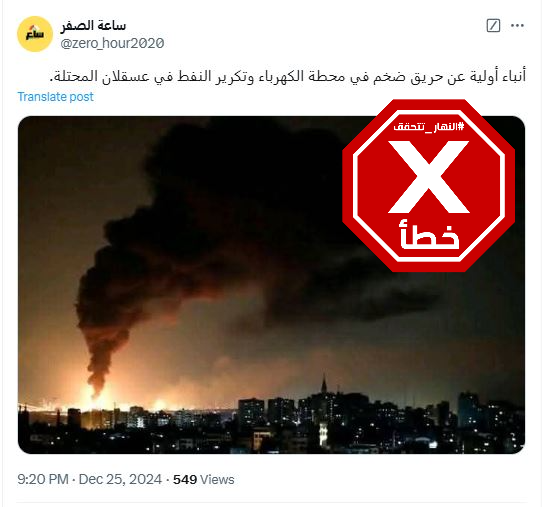Select the word خطأ on the stamp
The height and width of the screenshot is (507, 542).
click(x=429, y=234)
